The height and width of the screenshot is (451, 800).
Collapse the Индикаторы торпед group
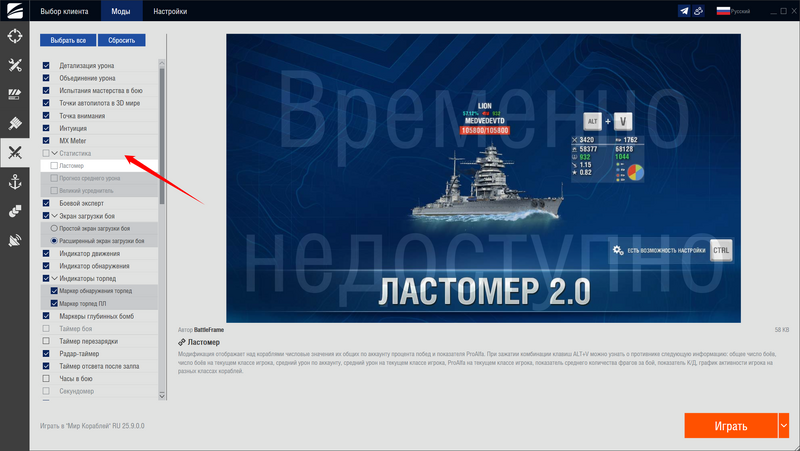tap(55, 279)
